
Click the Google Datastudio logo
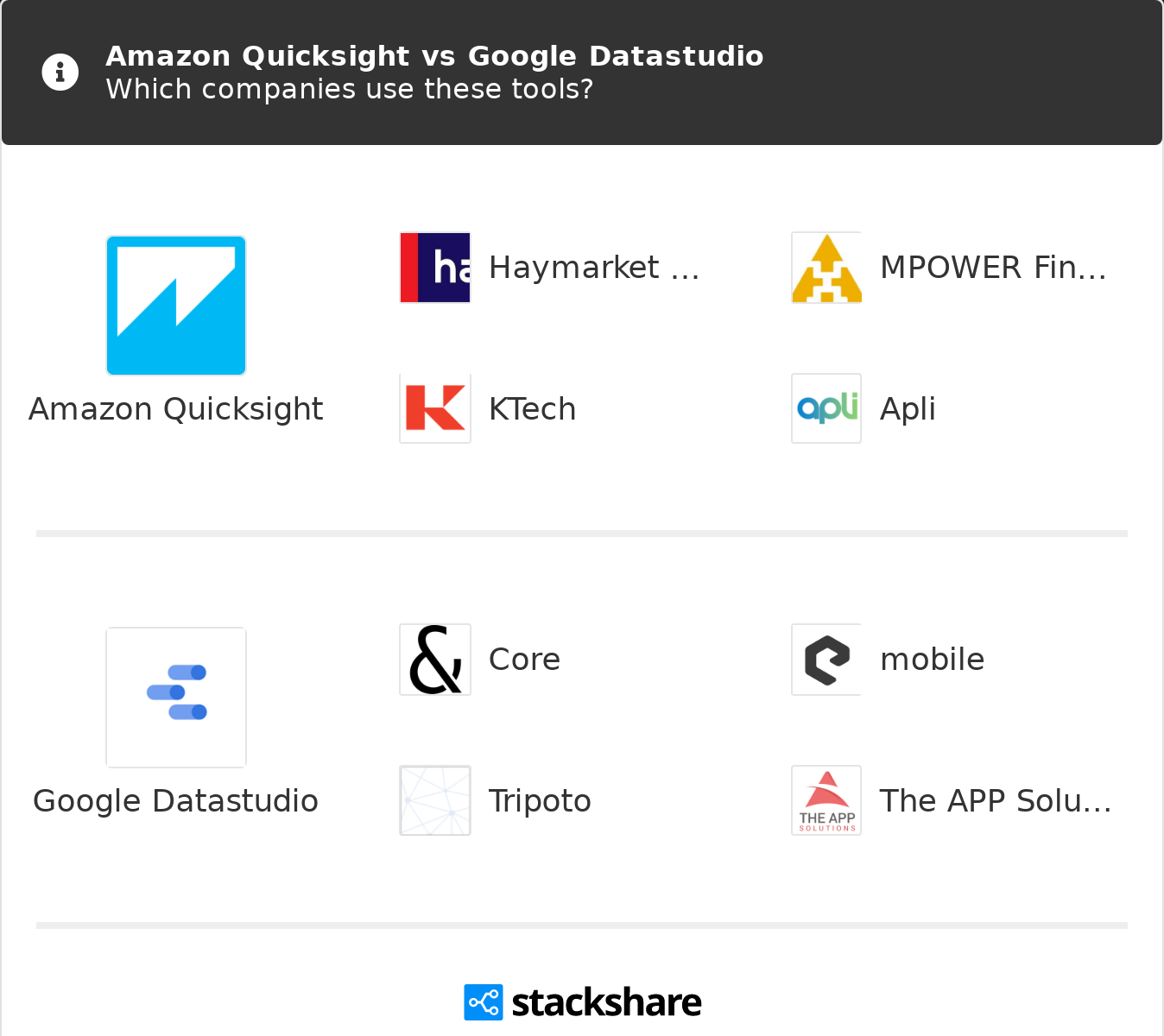176,697
